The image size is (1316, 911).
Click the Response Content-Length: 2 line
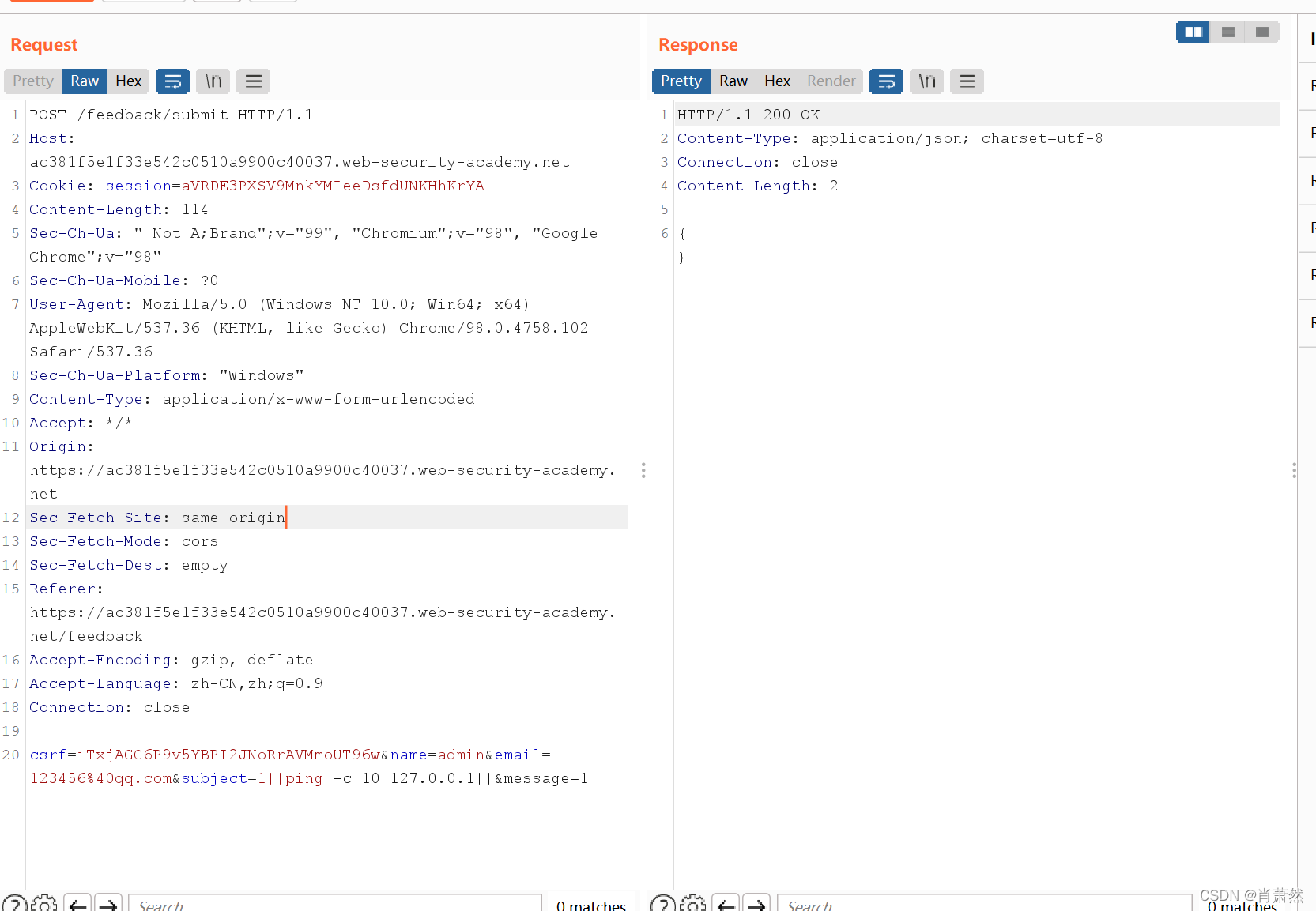[757, 186]
